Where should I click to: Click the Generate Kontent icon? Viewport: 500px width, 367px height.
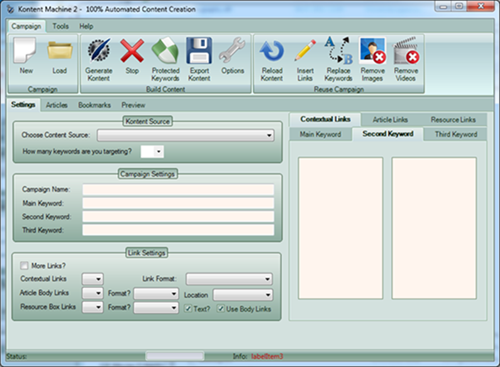pos(99,51)
